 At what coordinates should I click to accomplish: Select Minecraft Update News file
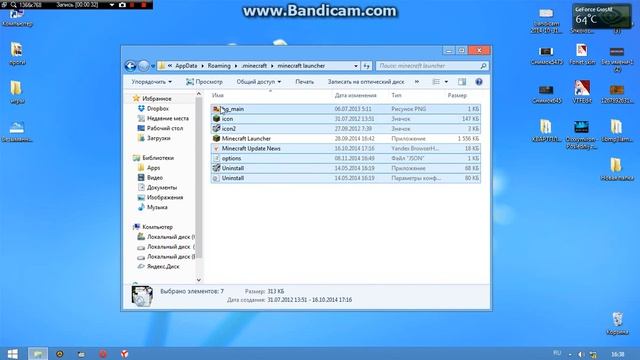(x=345, y=149)
